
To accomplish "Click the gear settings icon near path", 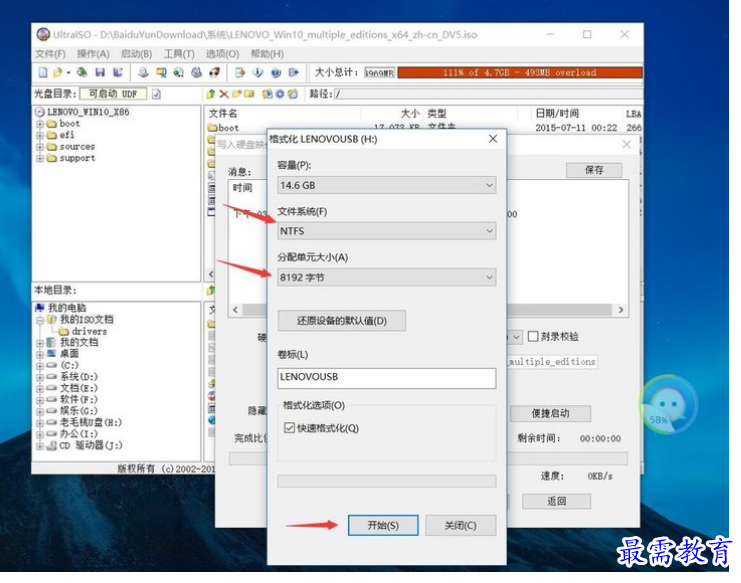I will click(280, 94).
